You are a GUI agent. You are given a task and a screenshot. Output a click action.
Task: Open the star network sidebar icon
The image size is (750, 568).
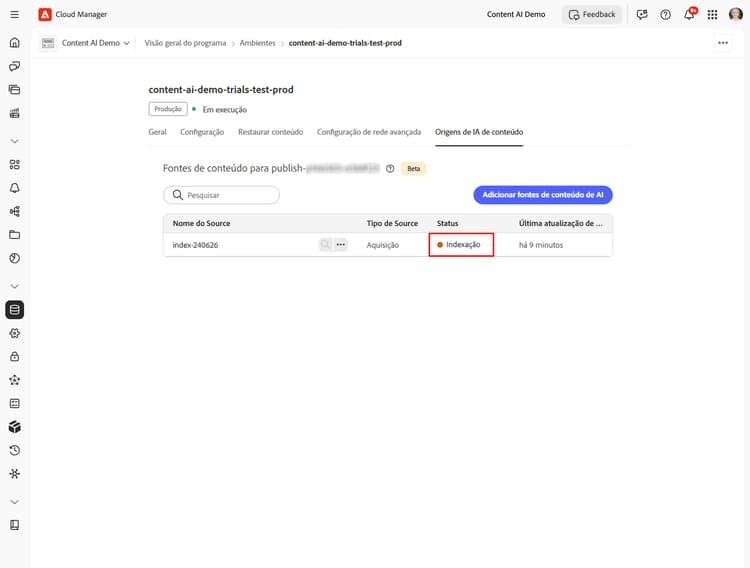point(15,380)
